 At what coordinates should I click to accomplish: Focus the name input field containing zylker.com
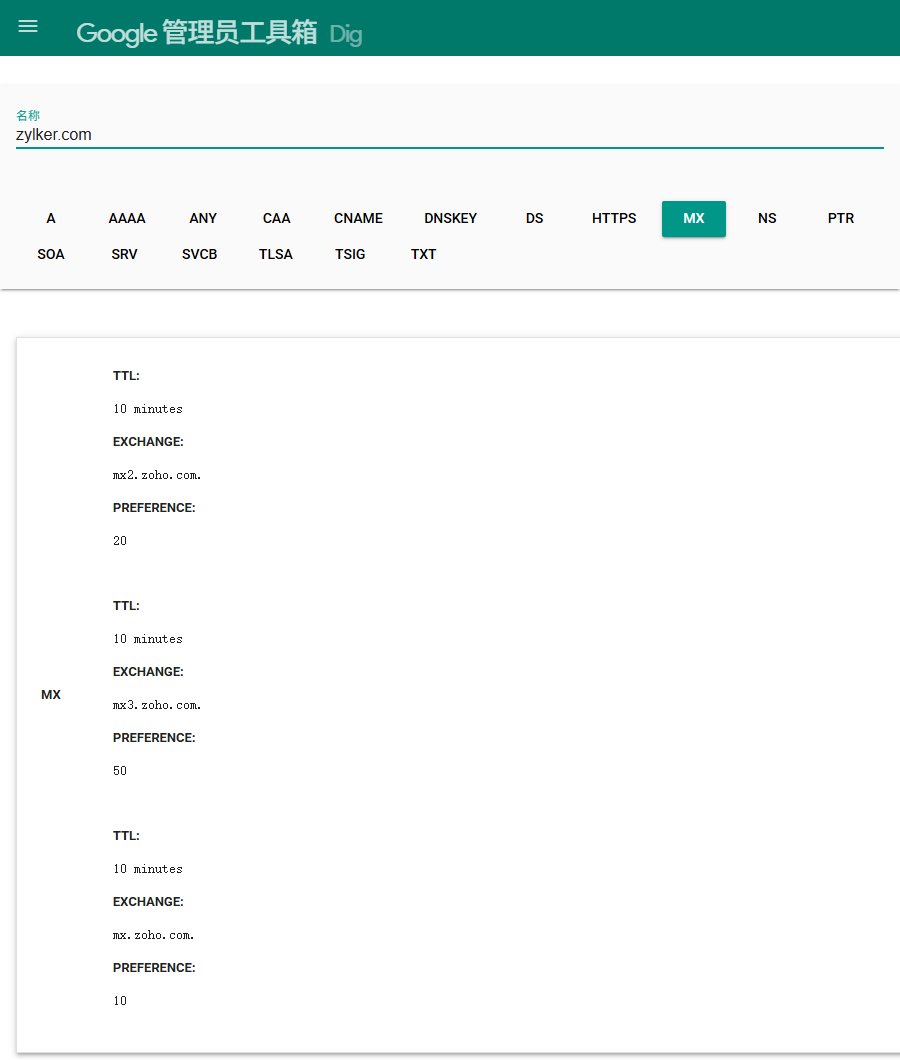coord(450,135)
